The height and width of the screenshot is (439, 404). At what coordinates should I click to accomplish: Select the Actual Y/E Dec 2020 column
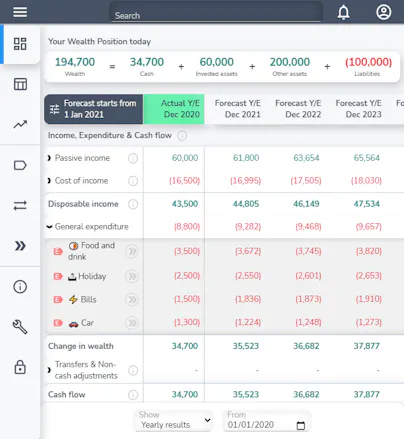click(174, 109)
